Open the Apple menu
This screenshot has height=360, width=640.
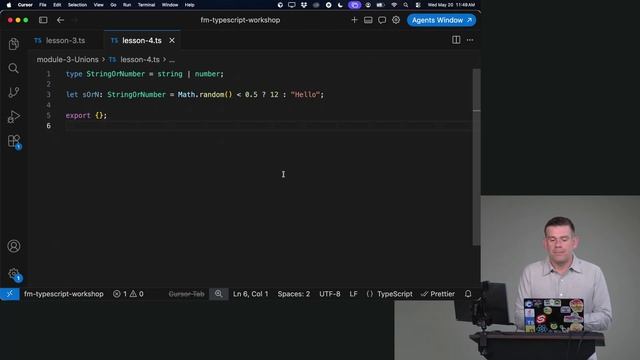[x=9, y=5]
